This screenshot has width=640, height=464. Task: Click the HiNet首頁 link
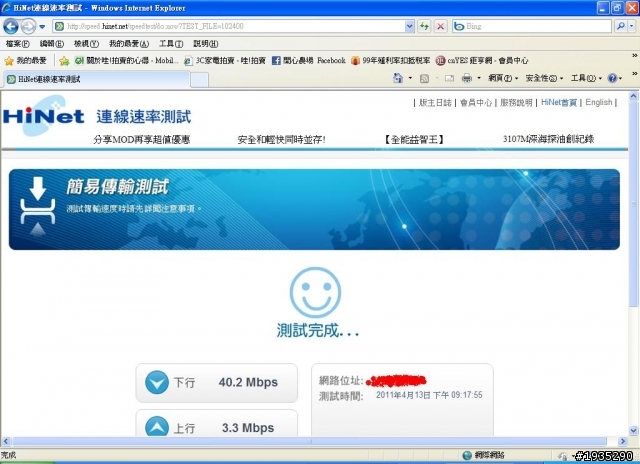[559, 102]
